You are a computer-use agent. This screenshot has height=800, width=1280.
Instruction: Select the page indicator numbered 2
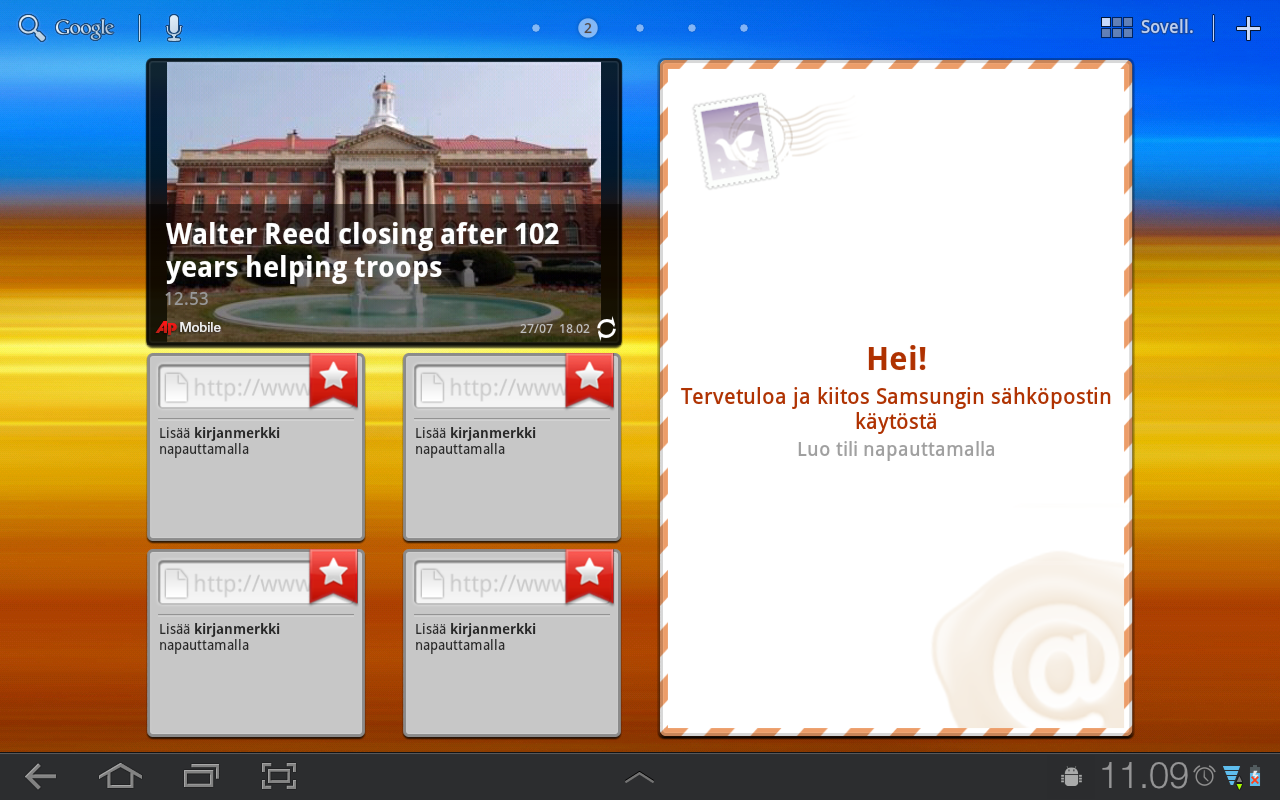[588, 28]
